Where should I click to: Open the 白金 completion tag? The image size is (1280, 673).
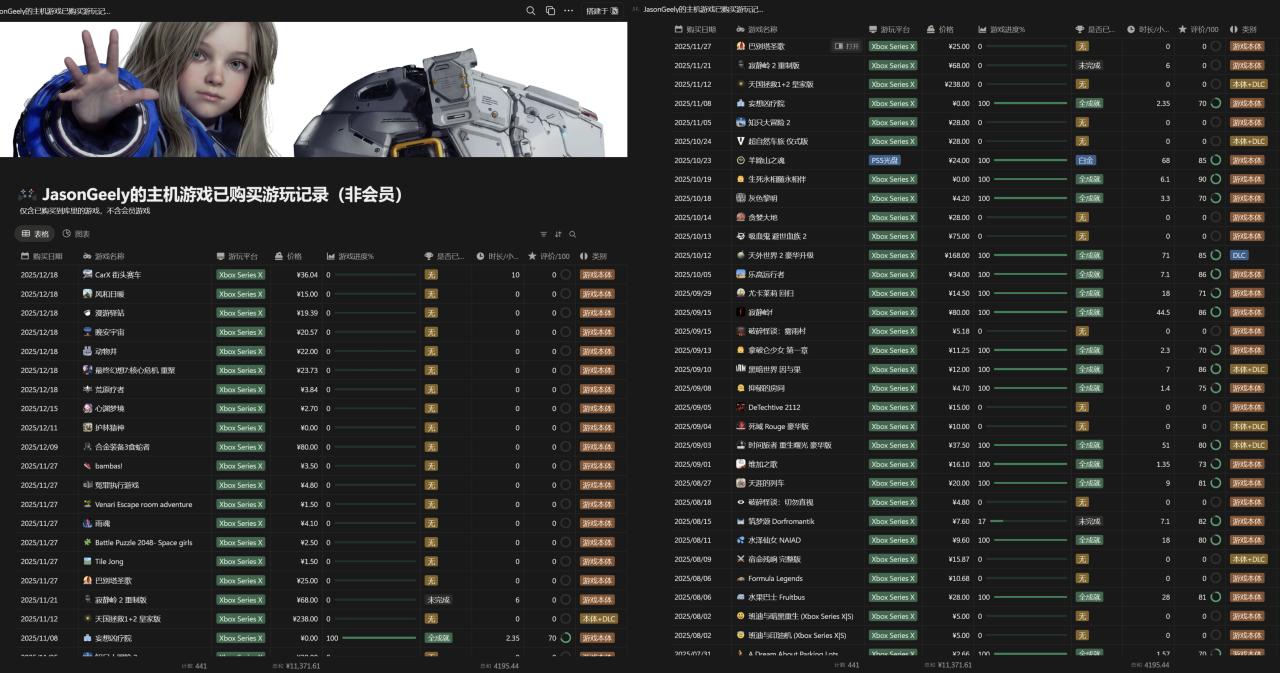point(1085,160)
